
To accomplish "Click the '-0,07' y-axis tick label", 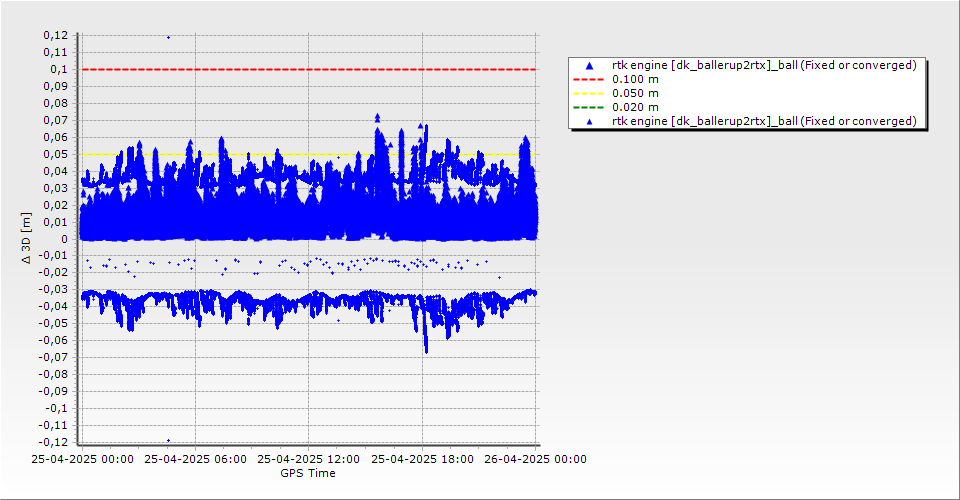I will point(53,357).
